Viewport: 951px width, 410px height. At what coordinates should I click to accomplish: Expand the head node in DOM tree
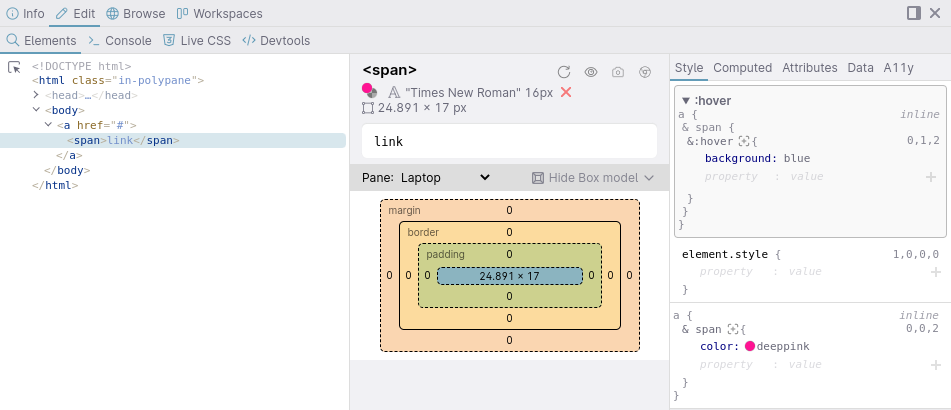(x=36, y=95)
